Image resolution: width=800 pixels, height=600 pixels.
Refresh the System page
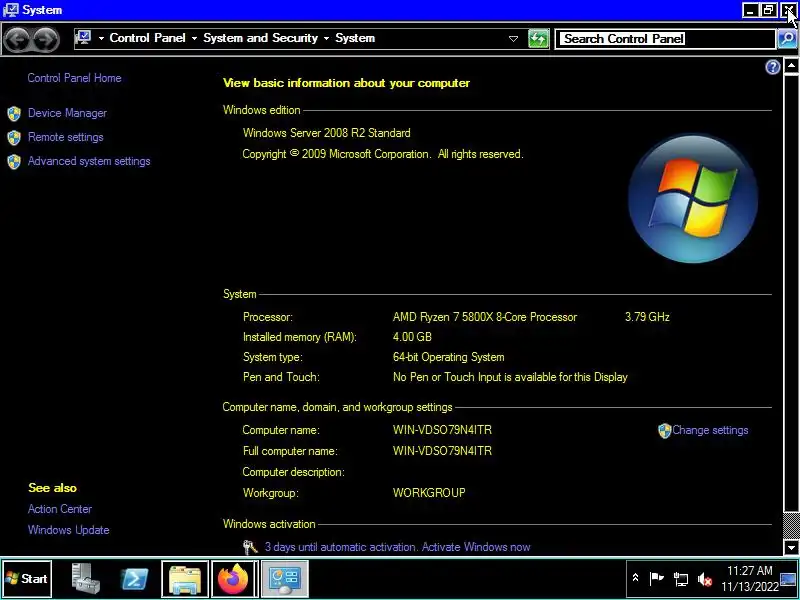coord(538,39)
